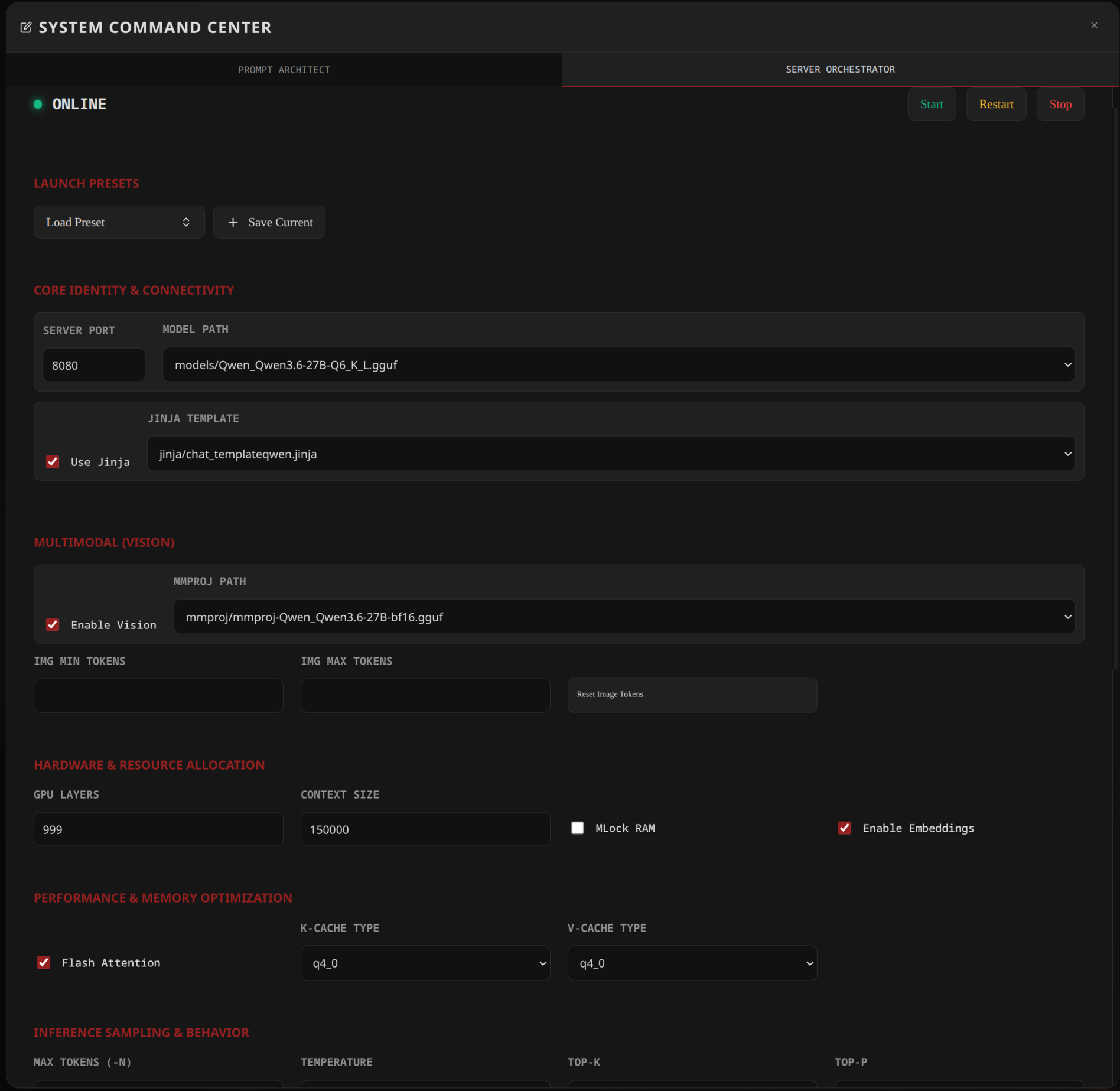1120x1091 pixels.
Task: Open the Jinja Template dropdown
Action: click(611, 454)
